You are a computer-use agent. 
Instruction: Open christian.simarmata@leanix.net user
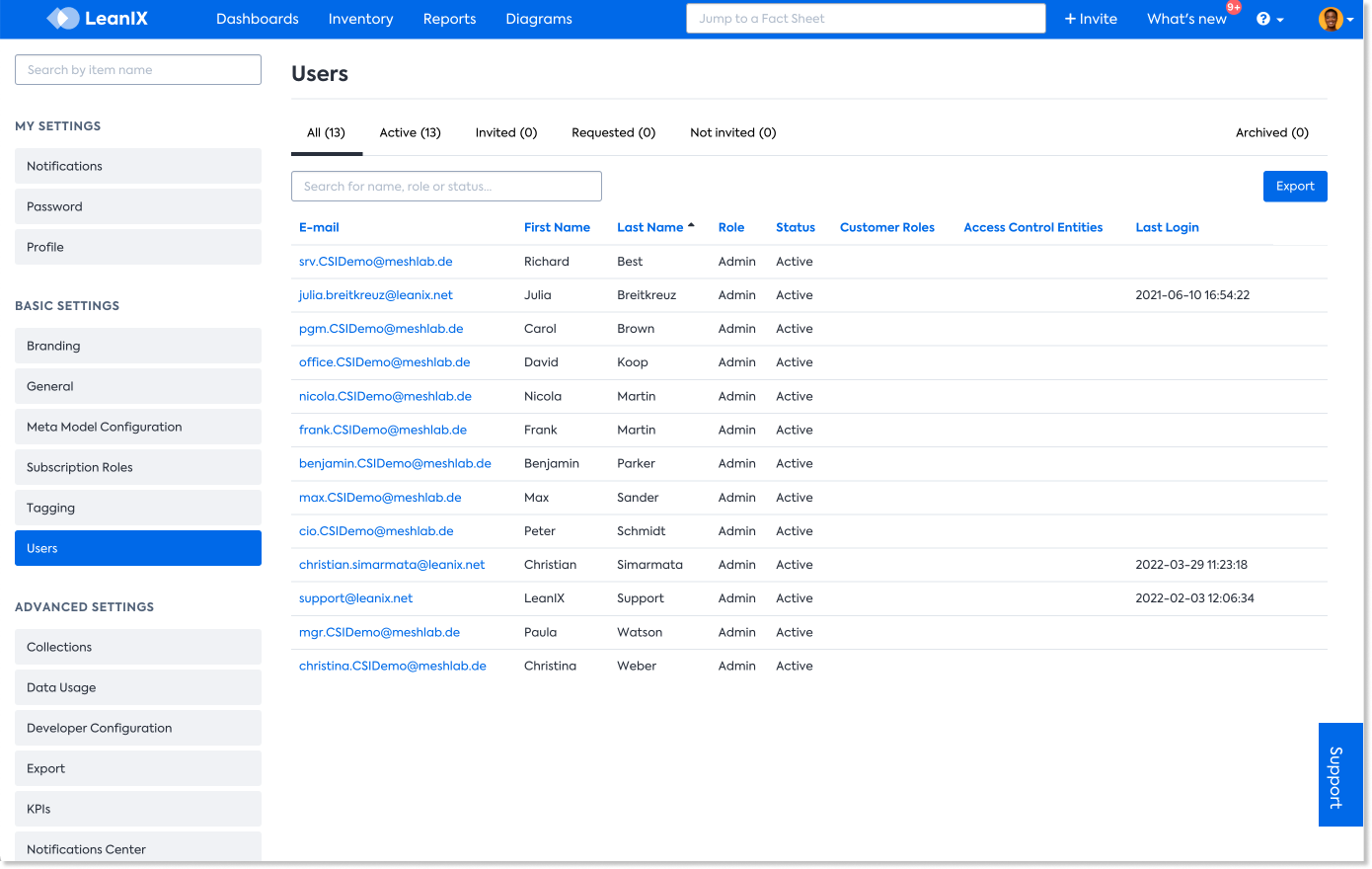tap(392, 565)
